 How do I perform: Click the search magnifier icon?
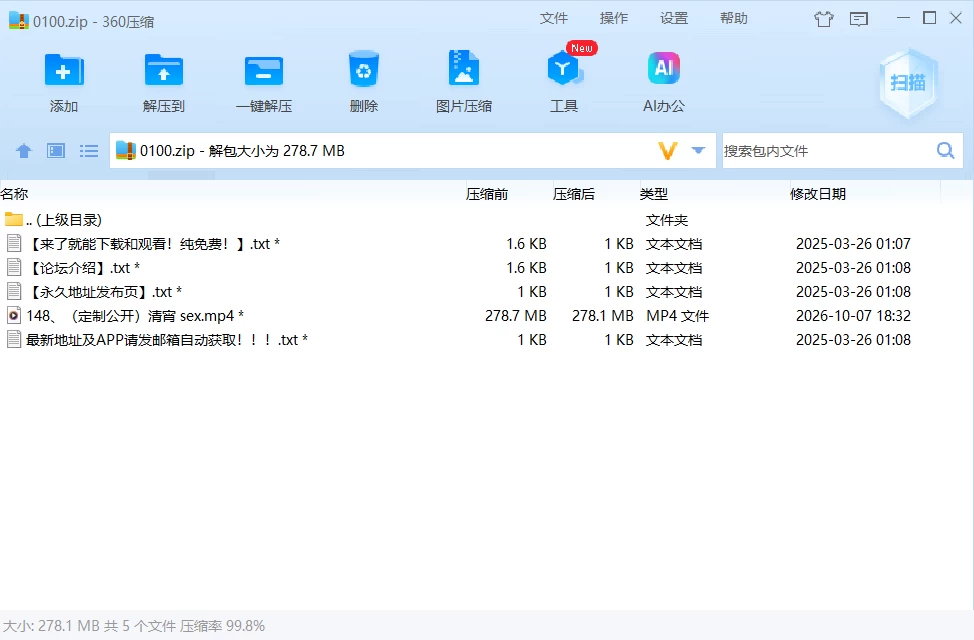[x=945, y=150]
